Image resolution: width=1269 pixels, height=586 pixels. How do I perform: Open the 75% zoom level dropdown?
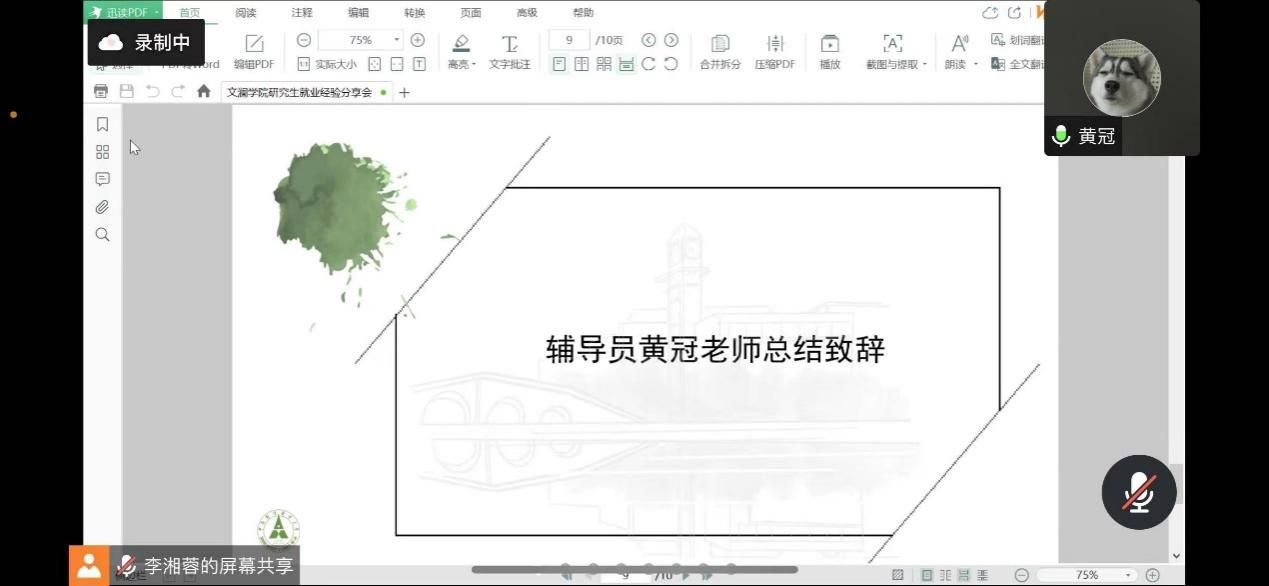coord(397,40)
